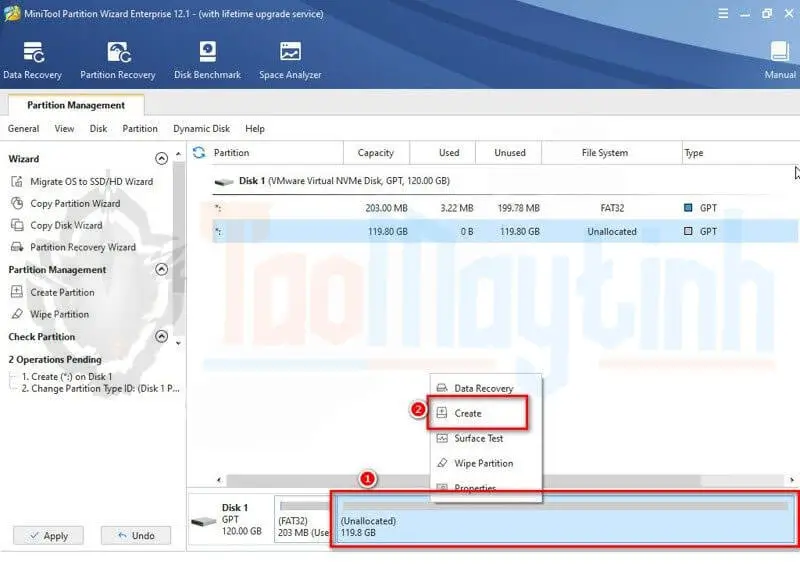Launch Partition Recovery from the toolbar
800x568 pixels.
(118, 60)
